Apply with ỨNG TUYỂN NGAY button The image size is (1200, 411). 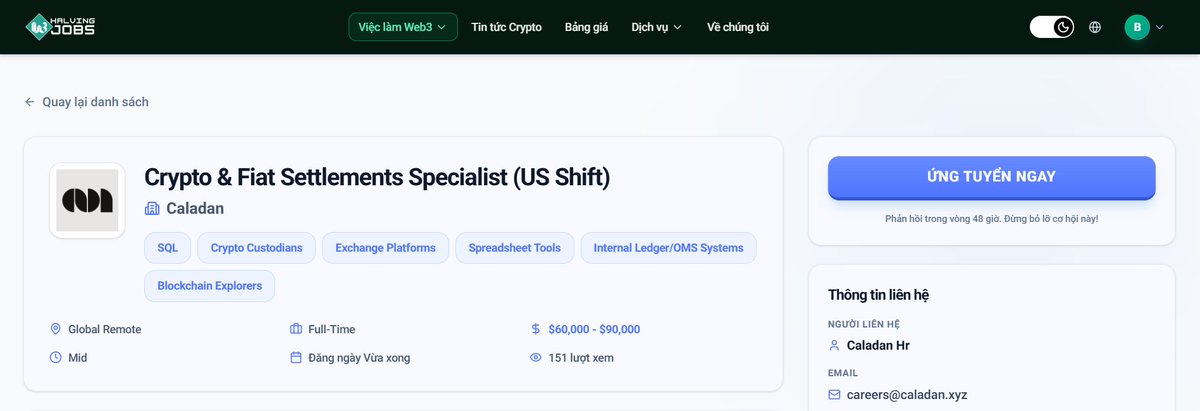point(992,177)
